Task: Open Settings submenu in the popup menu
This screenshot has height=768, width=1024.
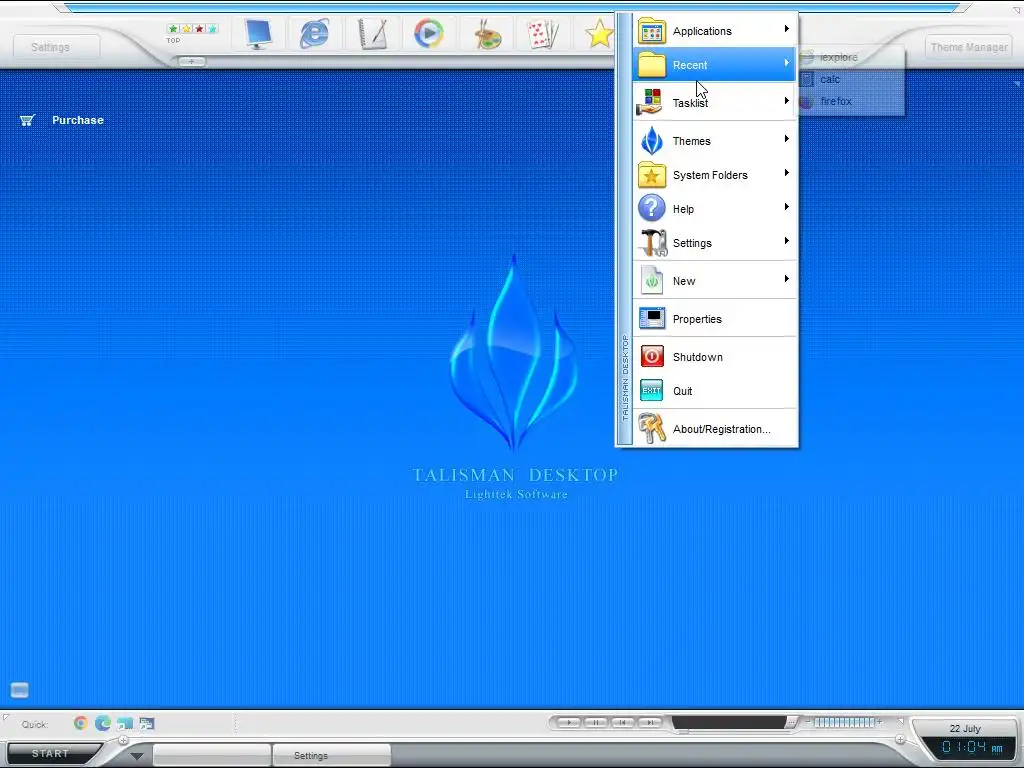Action: (x=715, y=243)
